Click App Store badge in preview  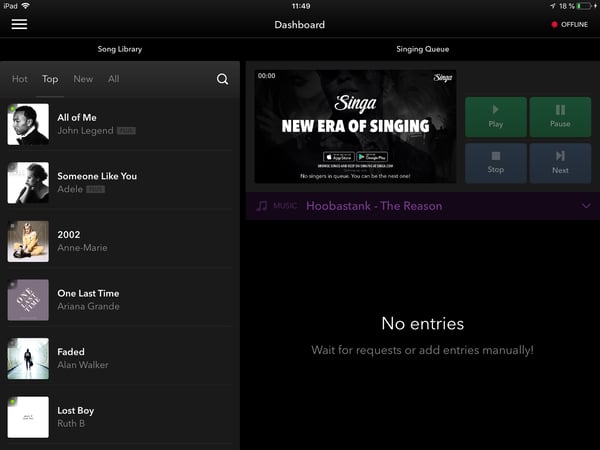pos(339,157)
